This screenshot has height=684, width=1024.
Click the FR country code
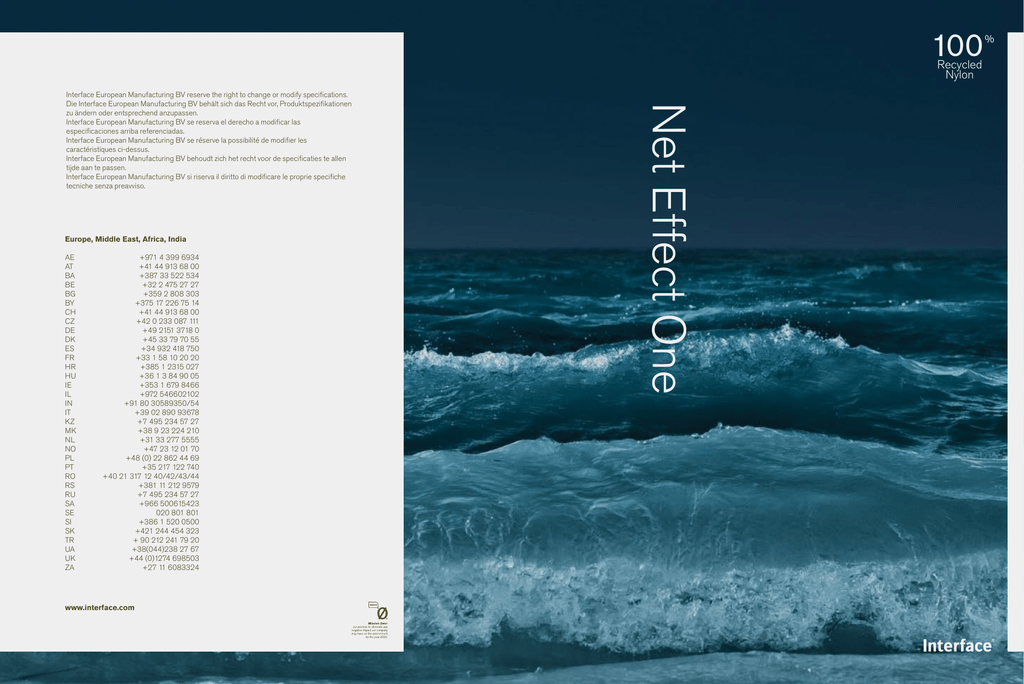pyautogui.click(x=69, y=358)
